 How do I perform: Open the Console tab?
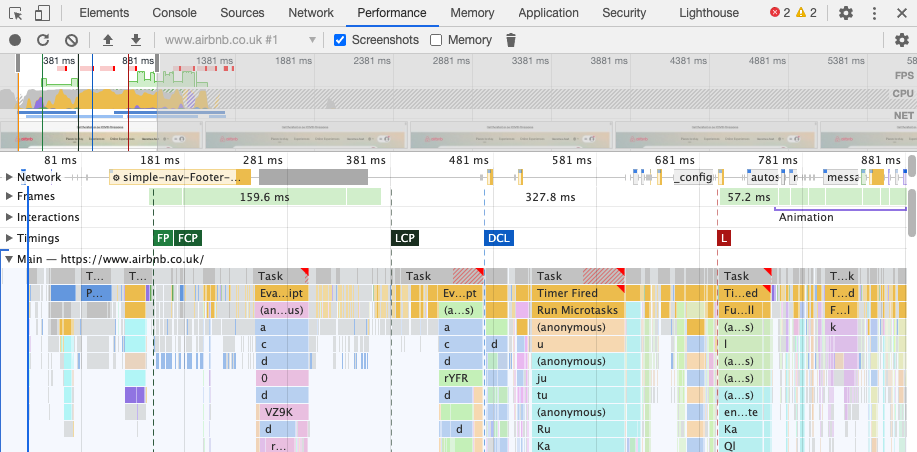point(174,13)
